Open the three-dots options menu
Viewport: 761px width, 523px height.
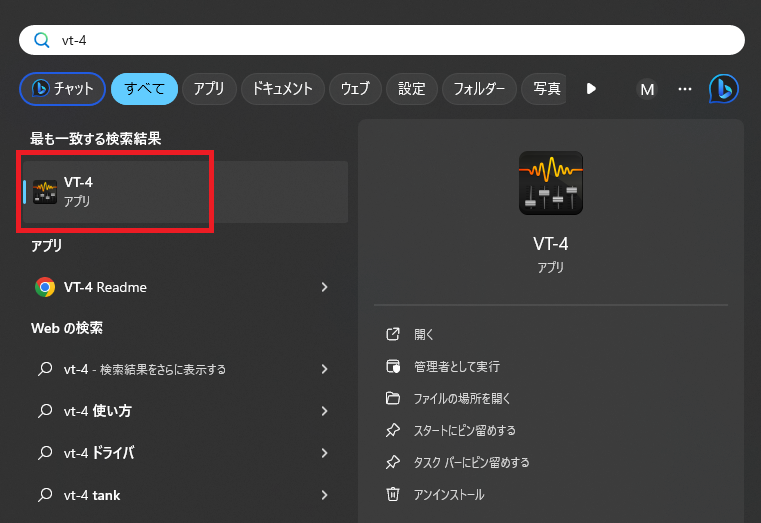coord(685,89)
